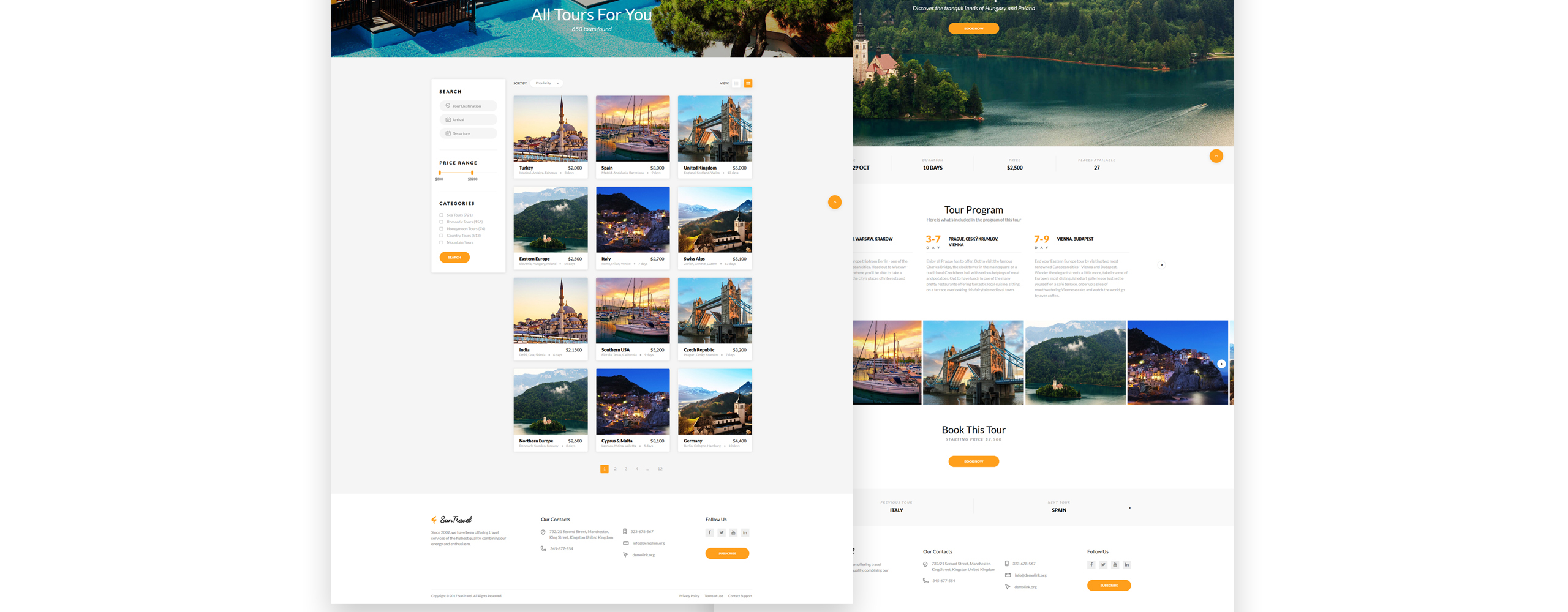This screenshot has width=1568, height=612.
Task: Open the Czech Republic tour card
Action: coord(715,319)
